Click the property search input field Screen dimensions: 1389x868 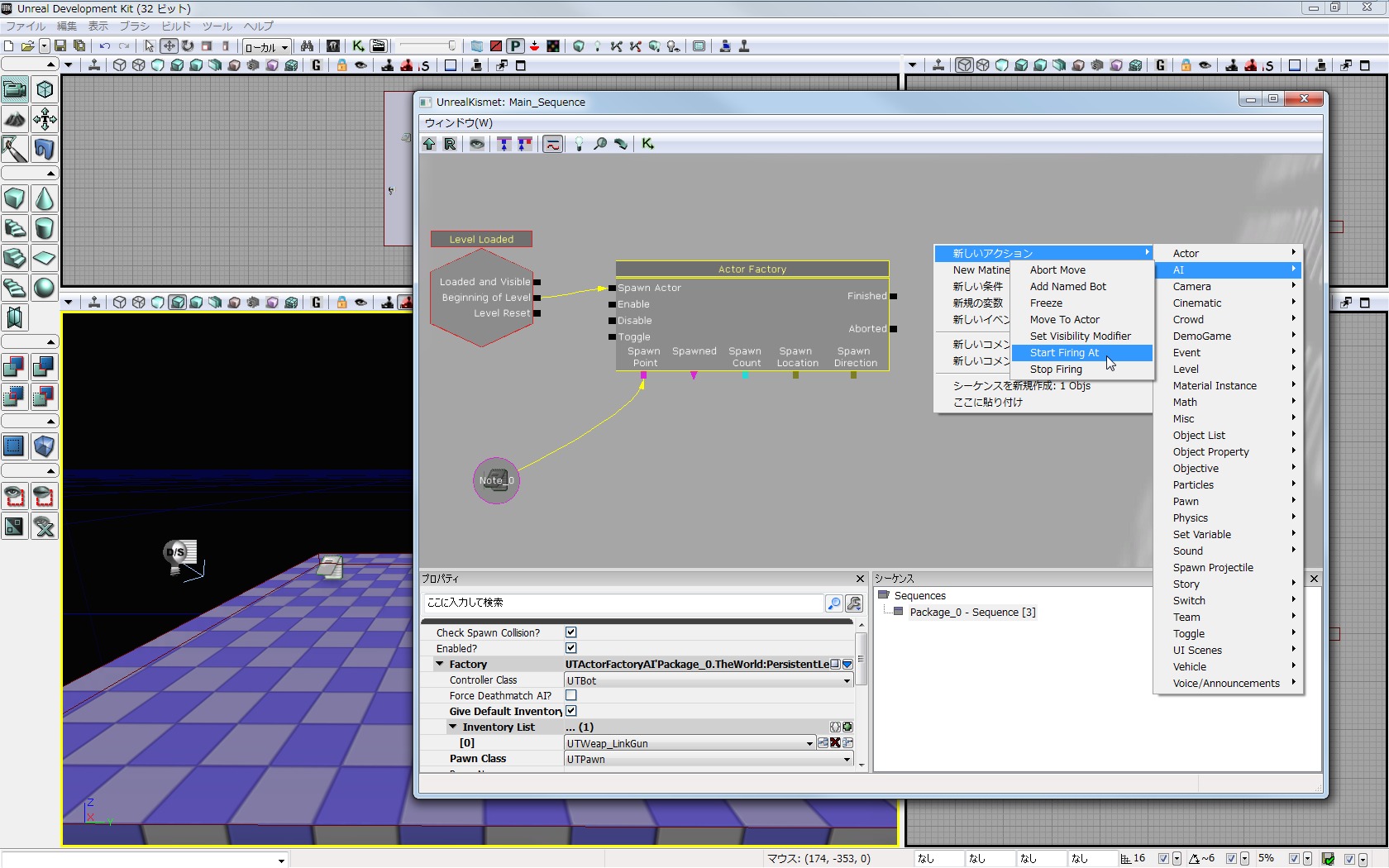pyautogui.click(x=623, y=603)
